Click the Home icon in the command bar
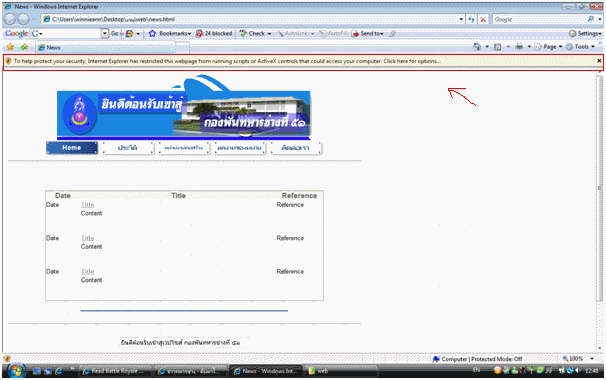 (x=477, y=47)
